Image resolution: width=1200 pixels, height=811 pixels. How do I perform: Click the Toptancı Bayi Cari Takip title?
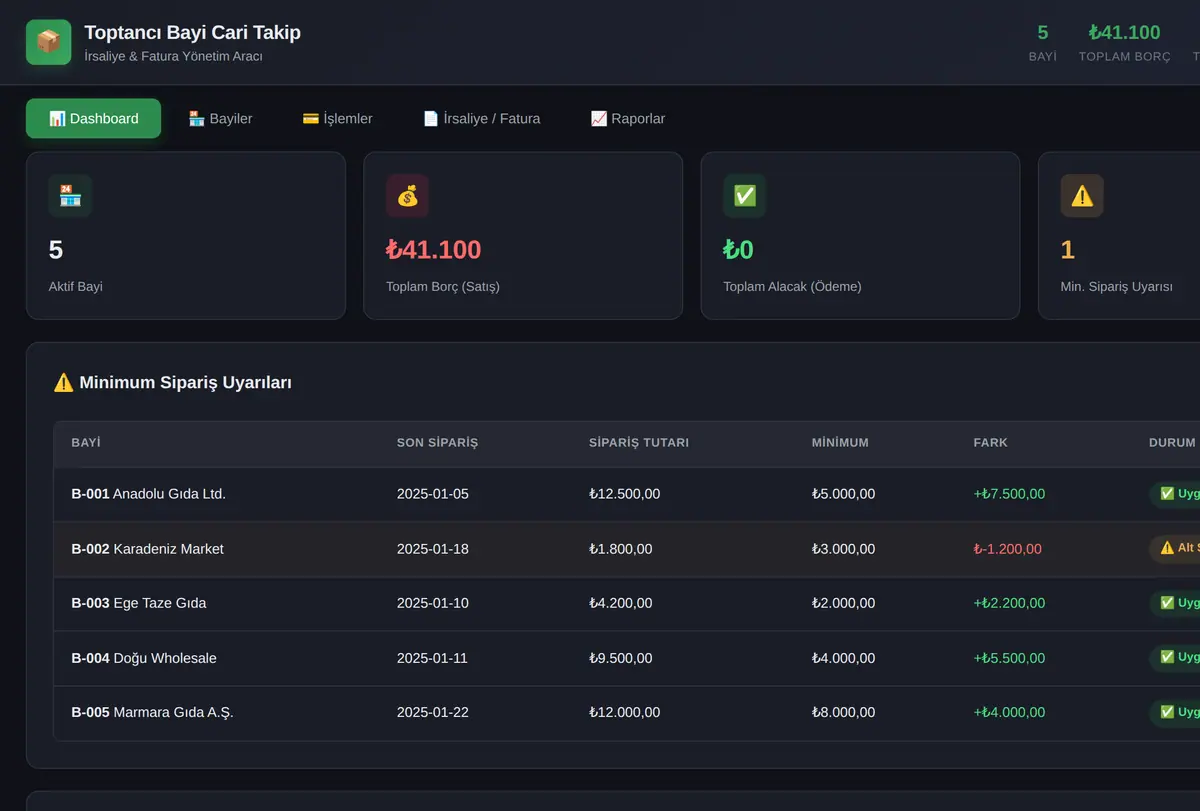[193, 32]
